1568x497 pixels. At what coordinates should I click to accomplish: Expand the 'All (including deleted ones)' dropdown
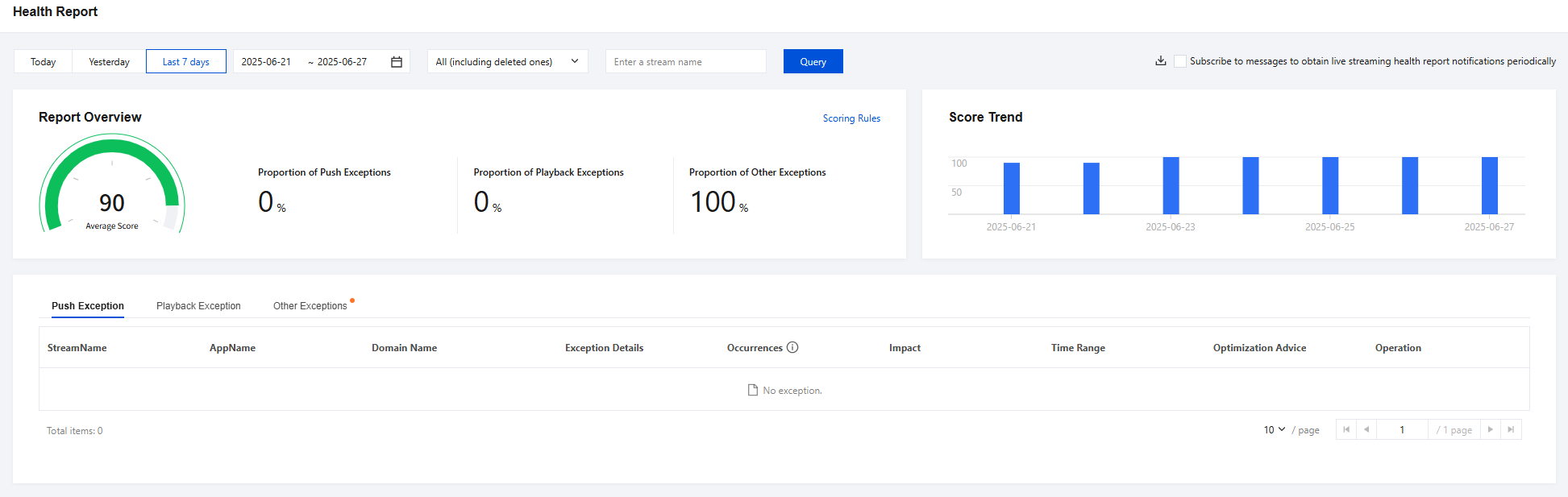(507, 62)
